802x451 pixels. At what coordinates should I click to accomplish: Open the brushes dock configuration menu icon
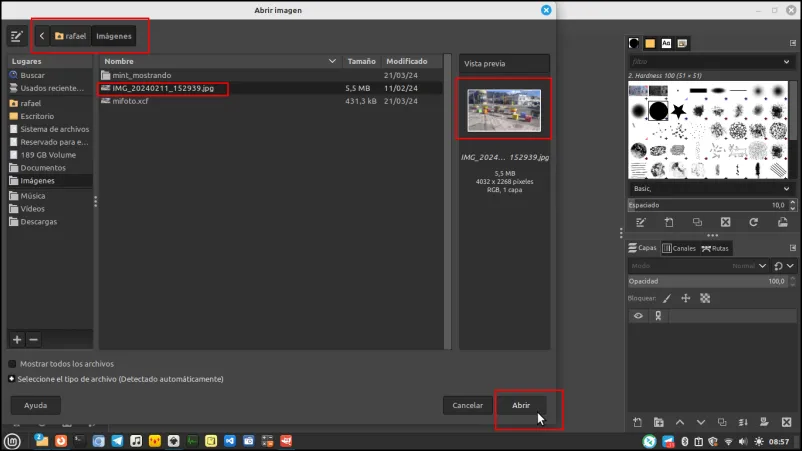[x=793, y=43]
